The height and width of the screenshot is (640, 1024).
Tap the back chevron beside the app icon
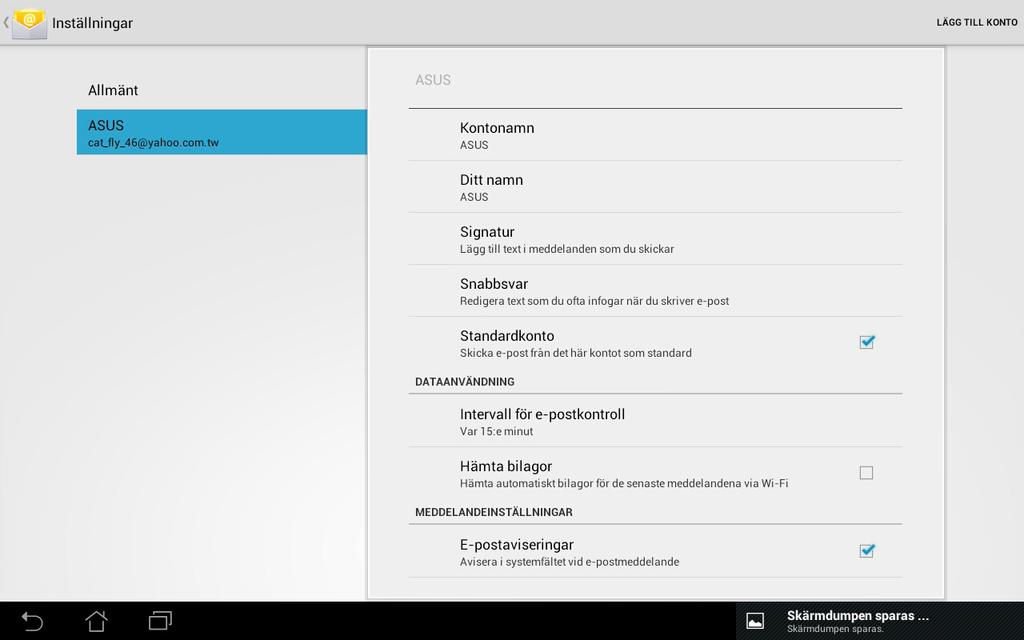point(6,23)
